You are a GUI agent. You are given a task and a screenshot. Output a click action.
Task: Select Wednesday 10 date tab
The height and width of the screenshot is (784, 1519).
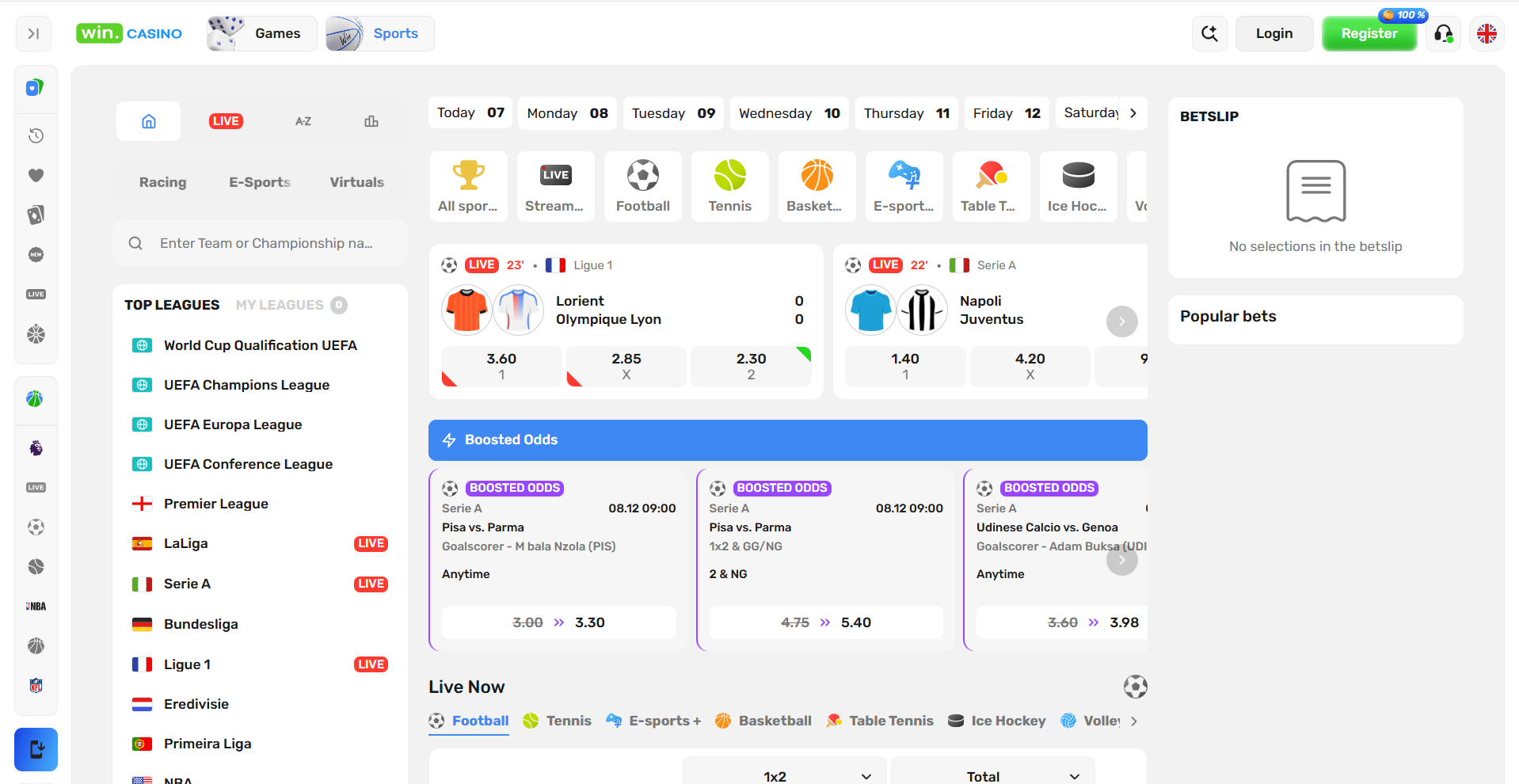(x=789, y=113)
